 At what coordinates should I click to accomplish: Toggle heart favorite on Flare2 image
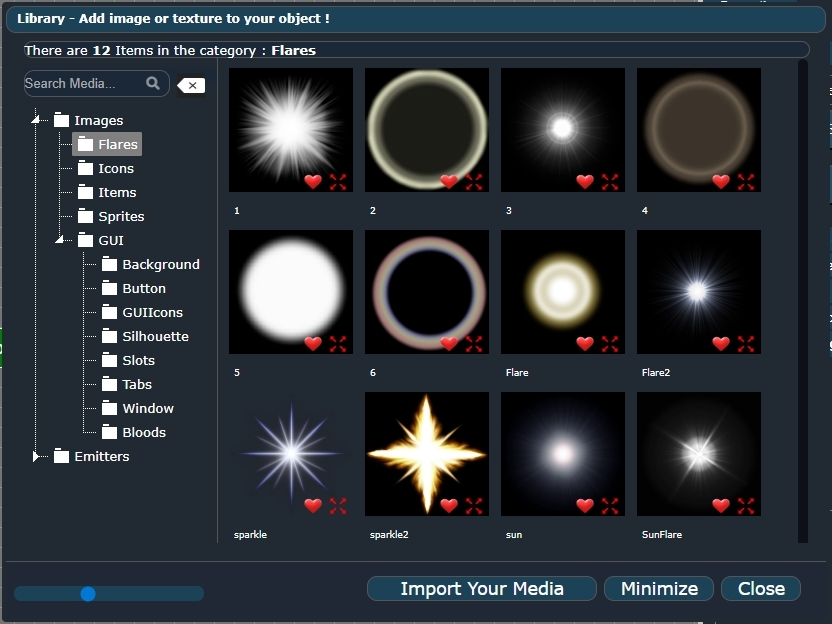pyautogui.click(x=721, y=343)
